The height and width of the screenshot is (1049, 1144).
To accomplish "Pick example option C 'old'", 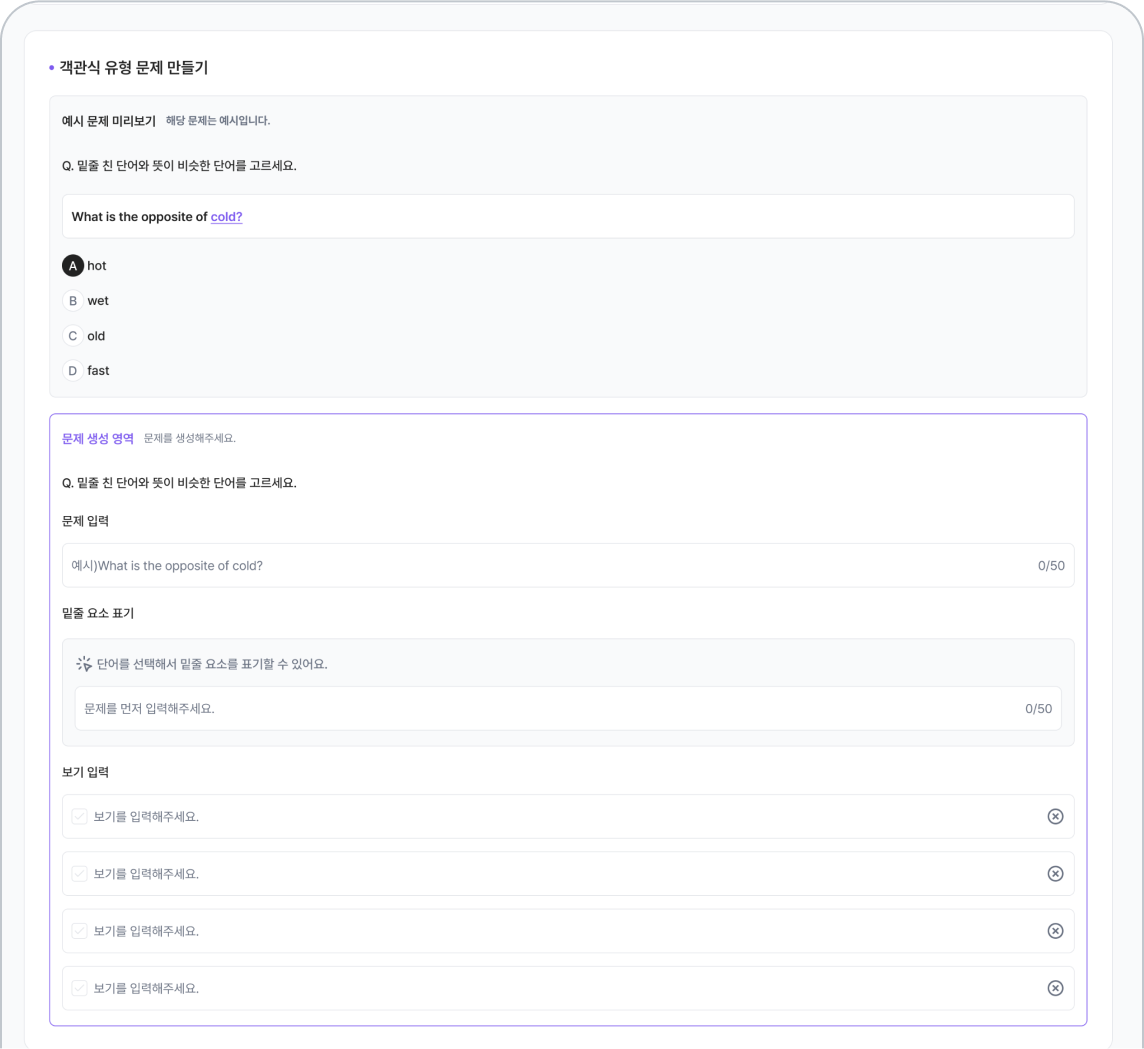I will tap(73, 336).
